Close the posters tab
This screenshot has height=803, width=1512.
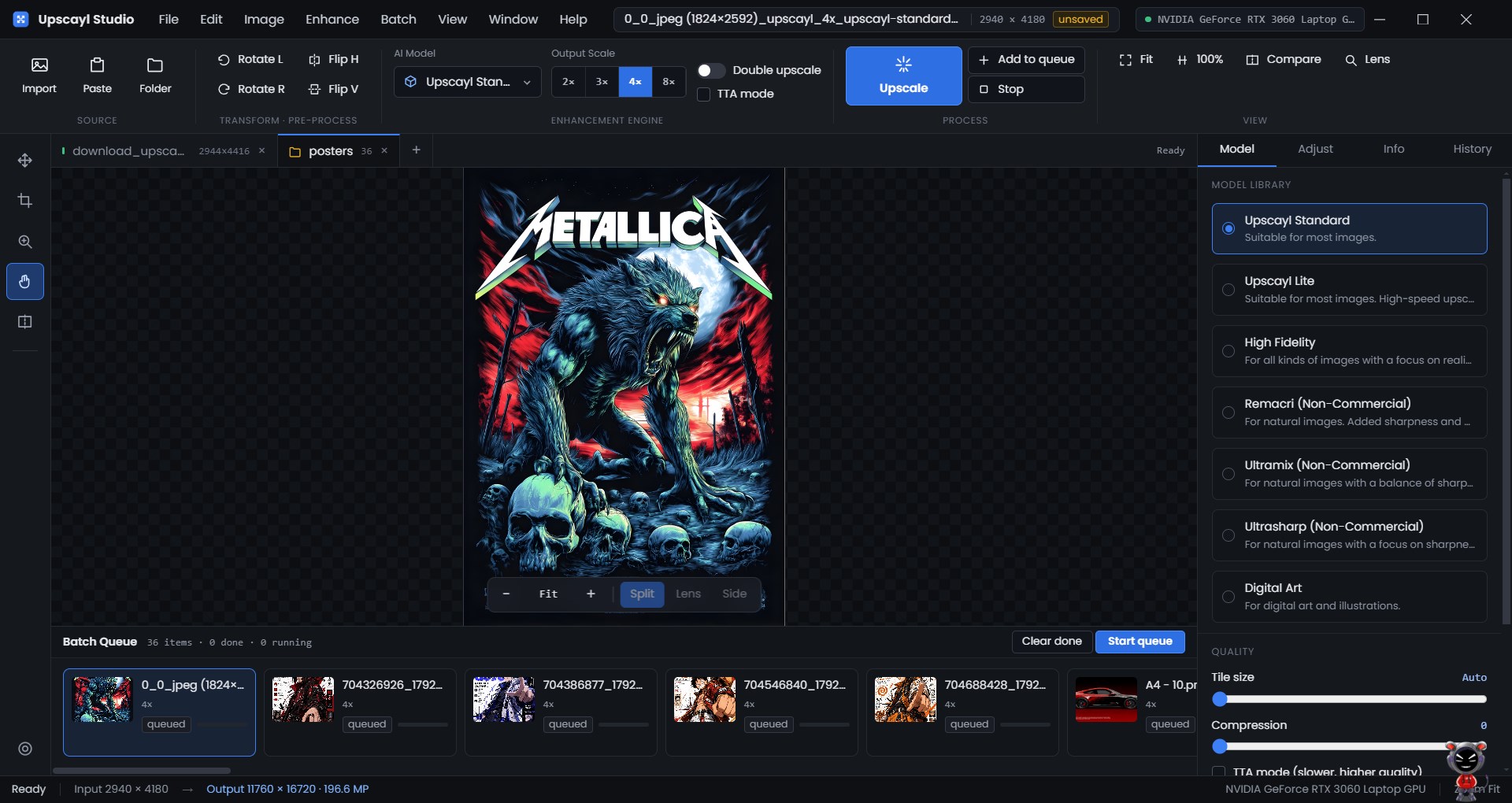pyautogui.click(x=384, y=150)
